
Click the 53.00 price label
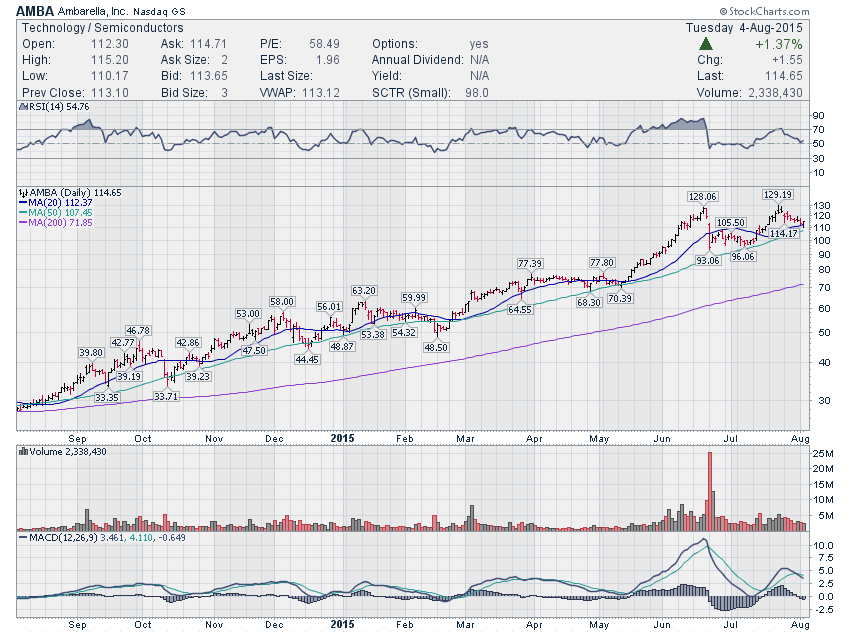(x=248, y=314)
